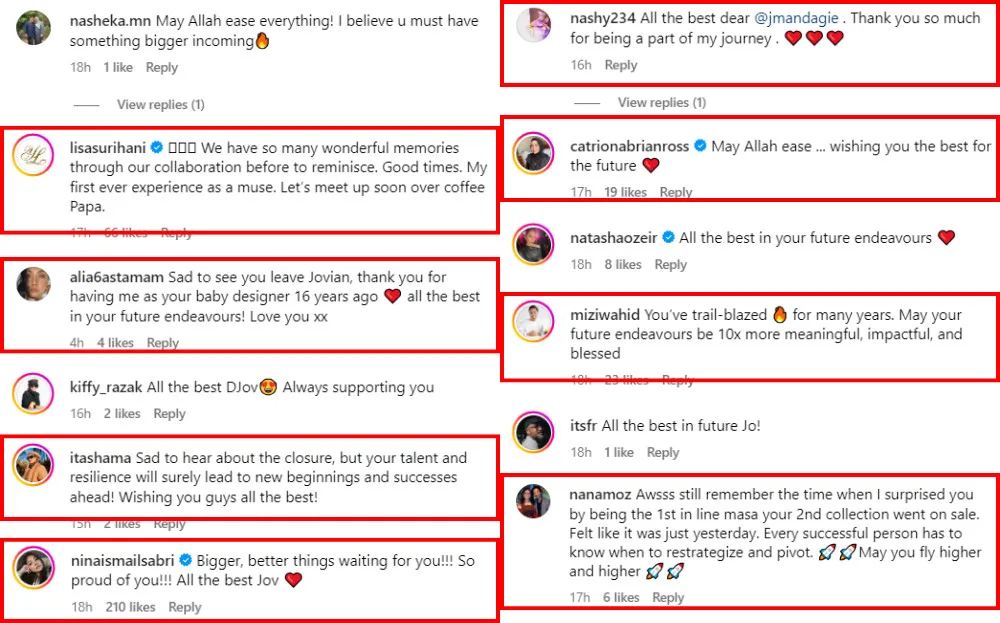This screenshot has width=1000, height=623.
Task: Open natashaozeir's profile picture
Action: 534,245
